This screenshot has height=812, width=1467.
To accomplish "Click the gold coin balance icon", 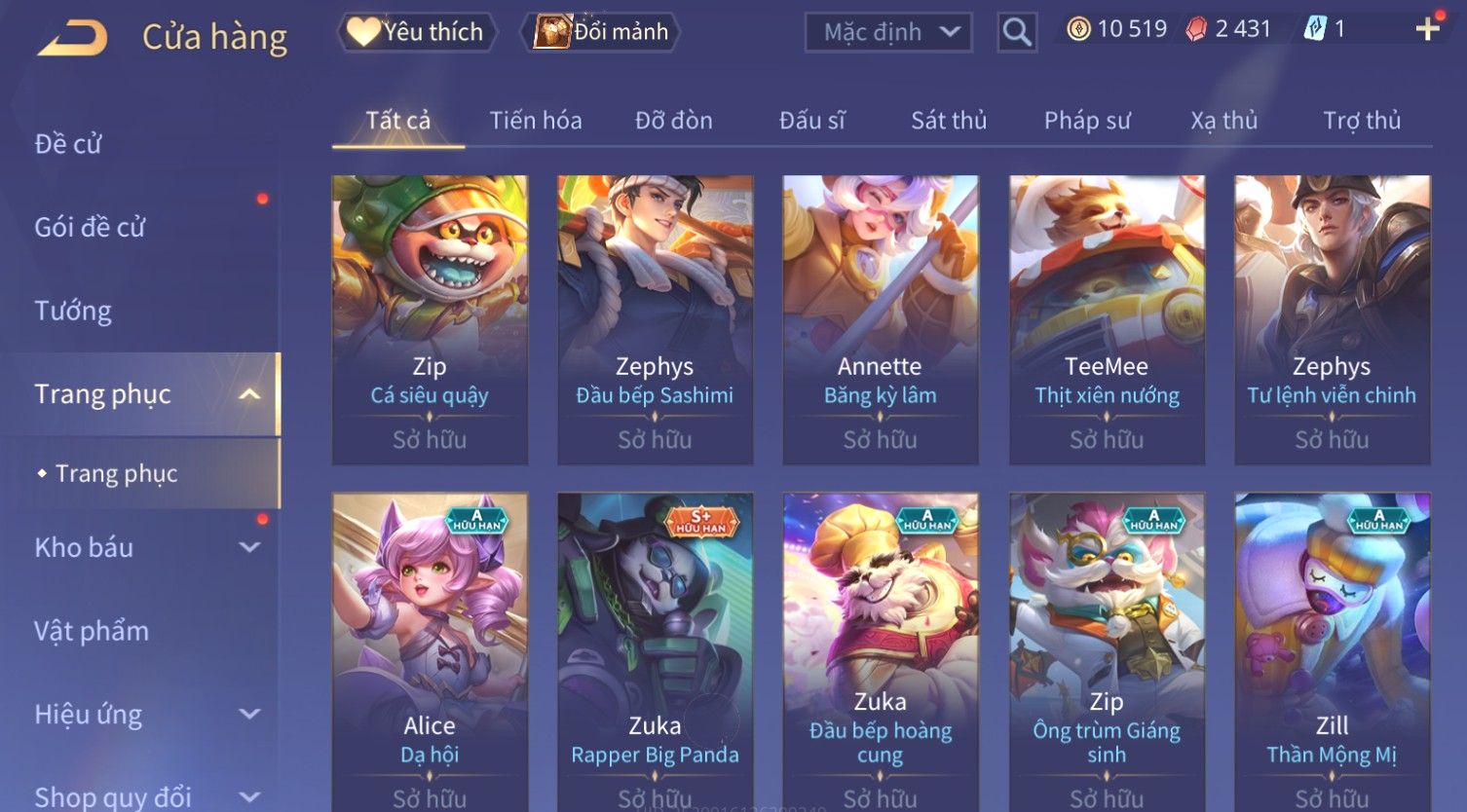I will [1078, 29].
